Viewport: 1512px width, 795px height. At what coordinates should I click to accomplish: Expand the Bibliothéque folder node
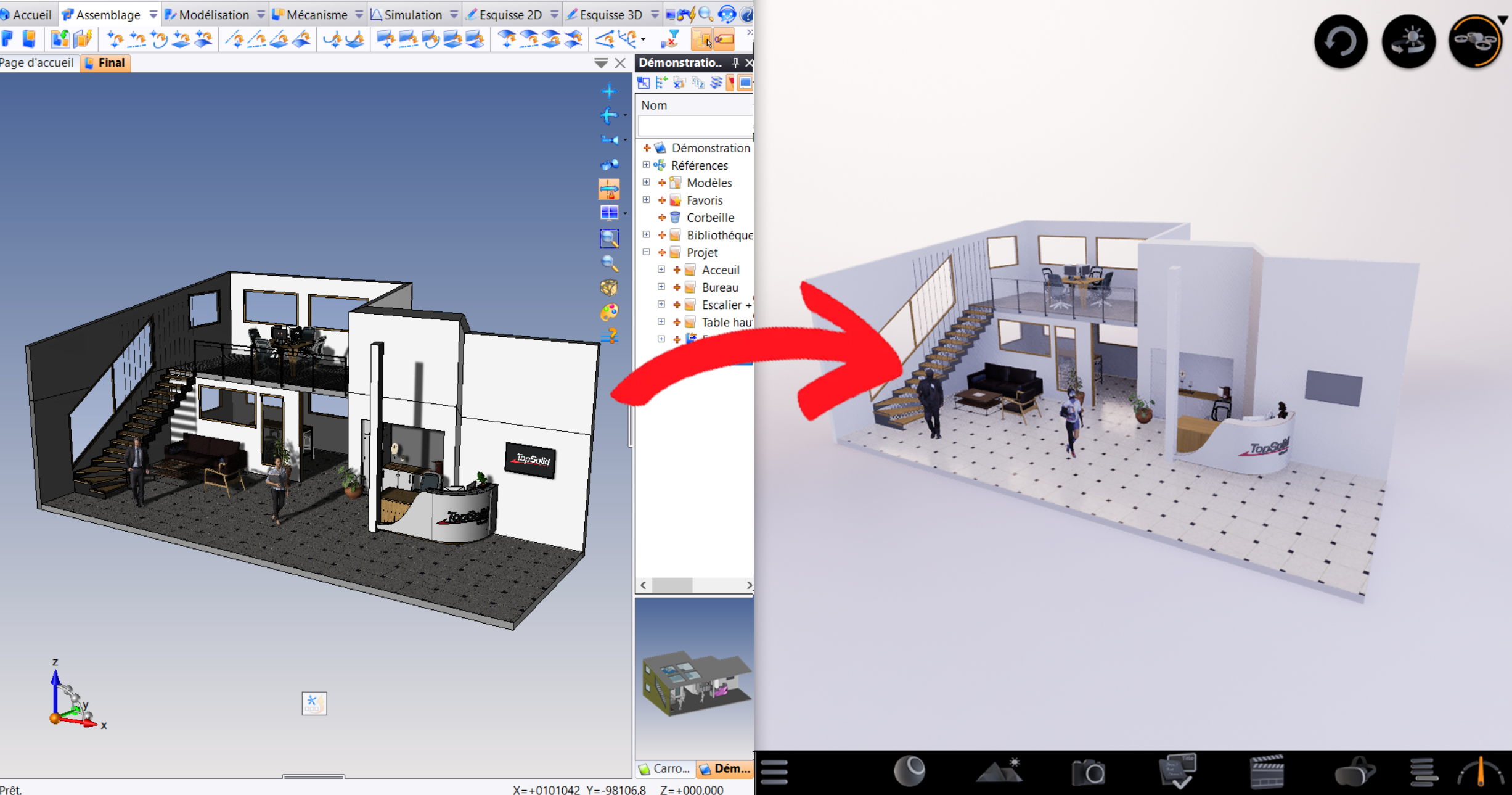pyautogui.click(x=646, y=234)
